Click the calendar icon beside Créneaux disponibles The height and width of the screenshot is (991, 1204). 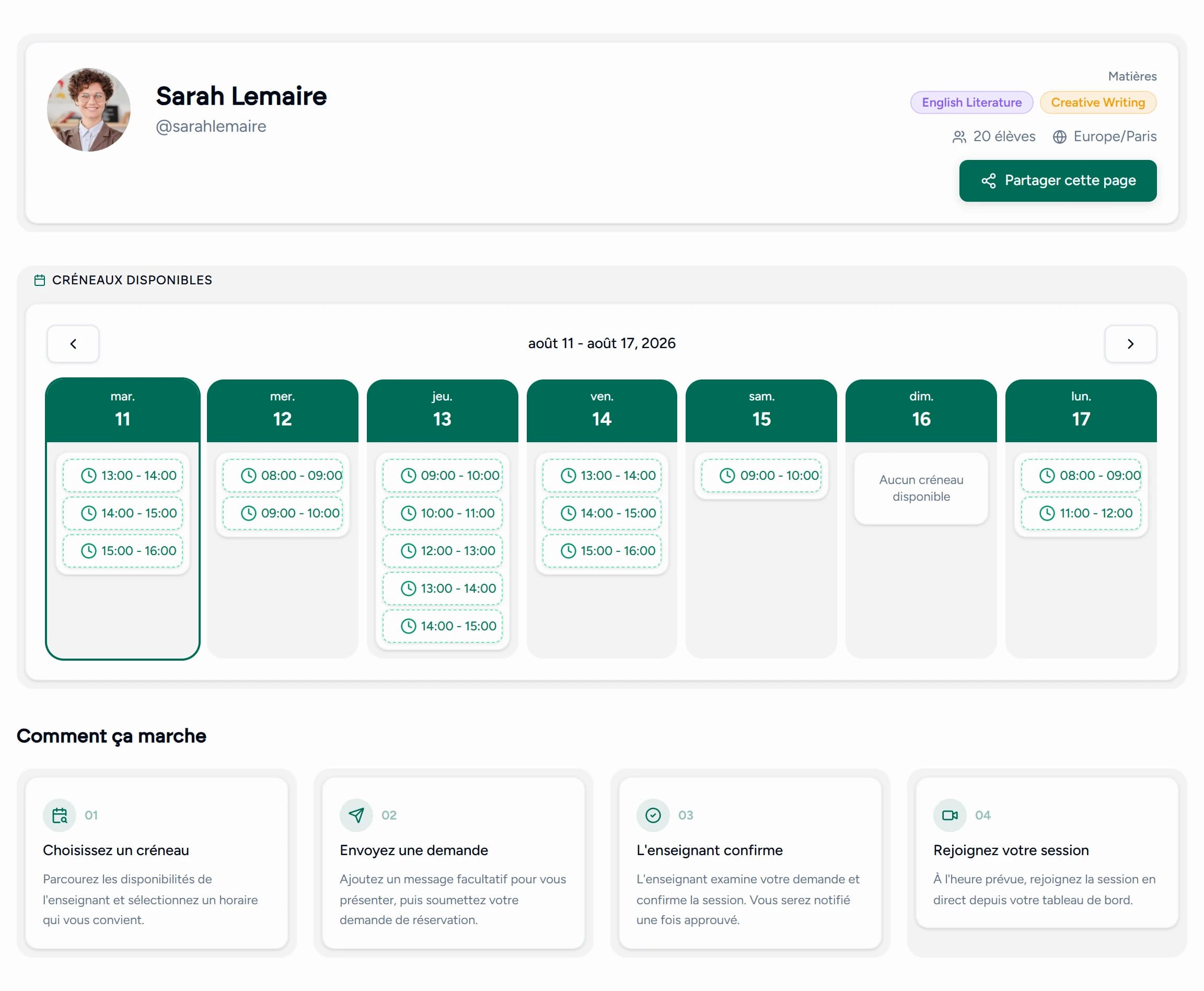pos(39,280)
